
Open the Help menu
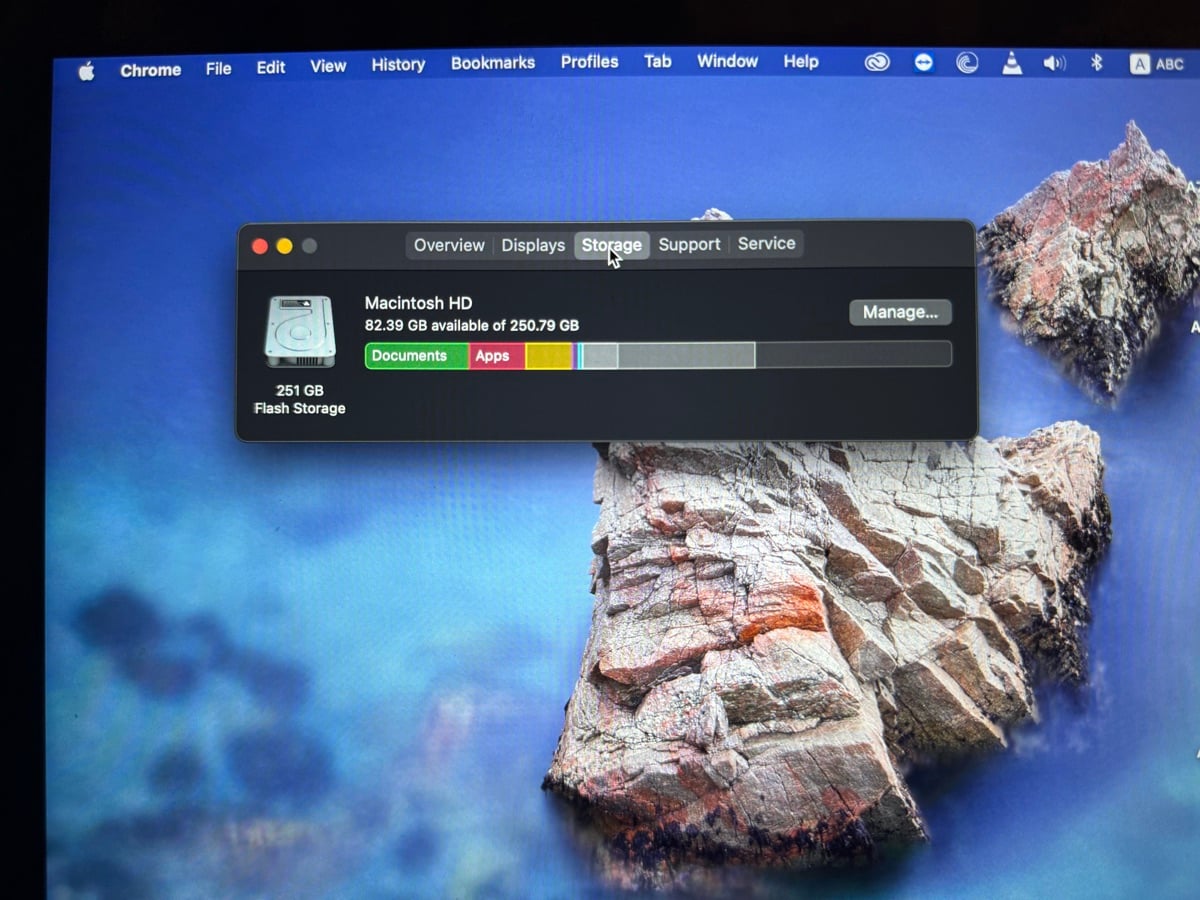click(x=800, y=61)
